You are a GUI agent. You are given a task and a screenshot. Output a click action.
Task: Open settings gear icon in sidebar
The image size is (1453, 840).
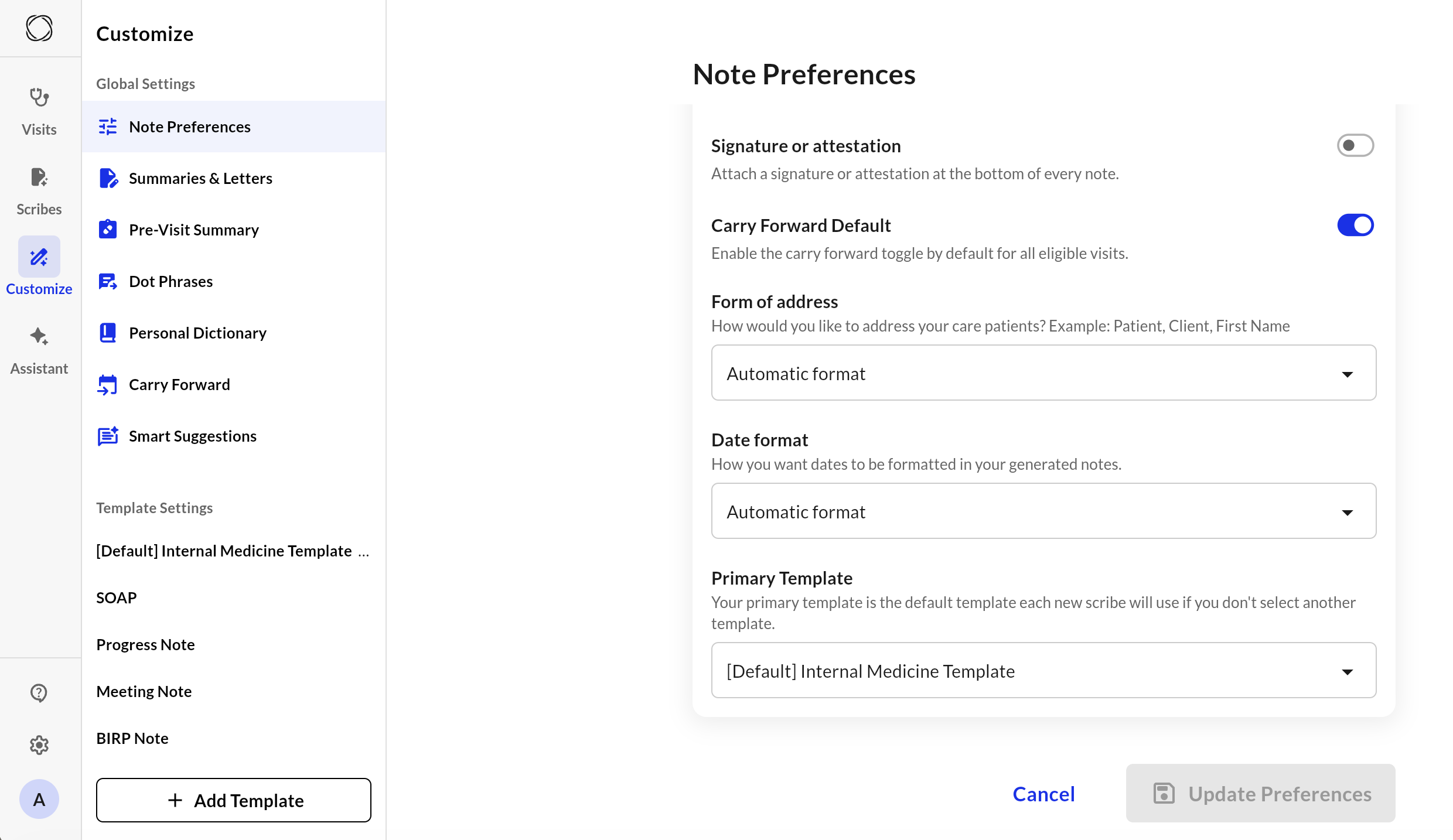click(39, 745)
